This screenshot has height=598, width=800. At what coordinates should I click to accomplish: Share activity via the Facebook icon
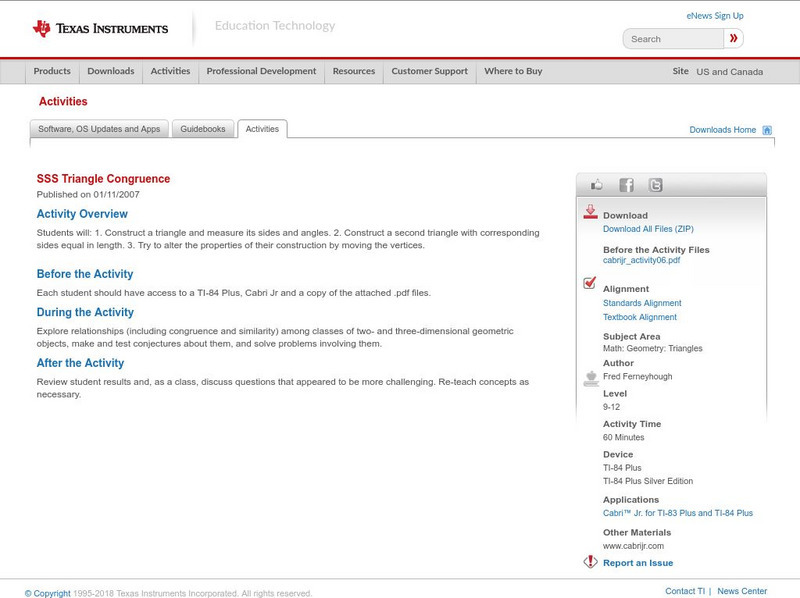click(626, 185)
